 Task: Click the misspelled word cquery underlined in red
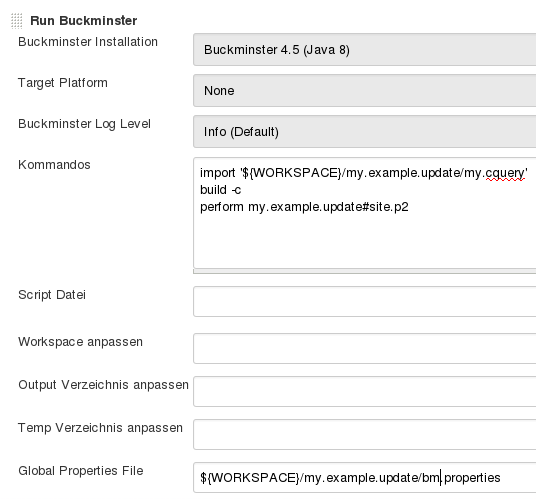click(505, 174)
